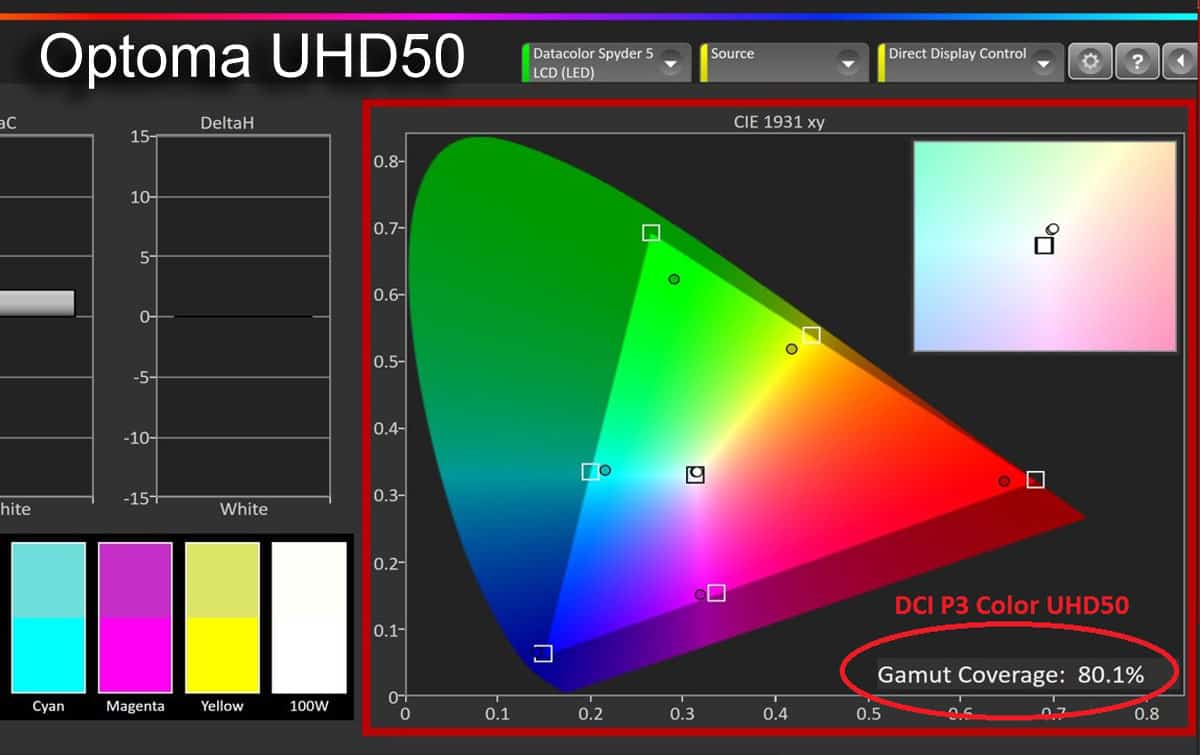Click the yellow target square on CIE chart
This screenshot has height=755, width=1200.
coord(811,335)
